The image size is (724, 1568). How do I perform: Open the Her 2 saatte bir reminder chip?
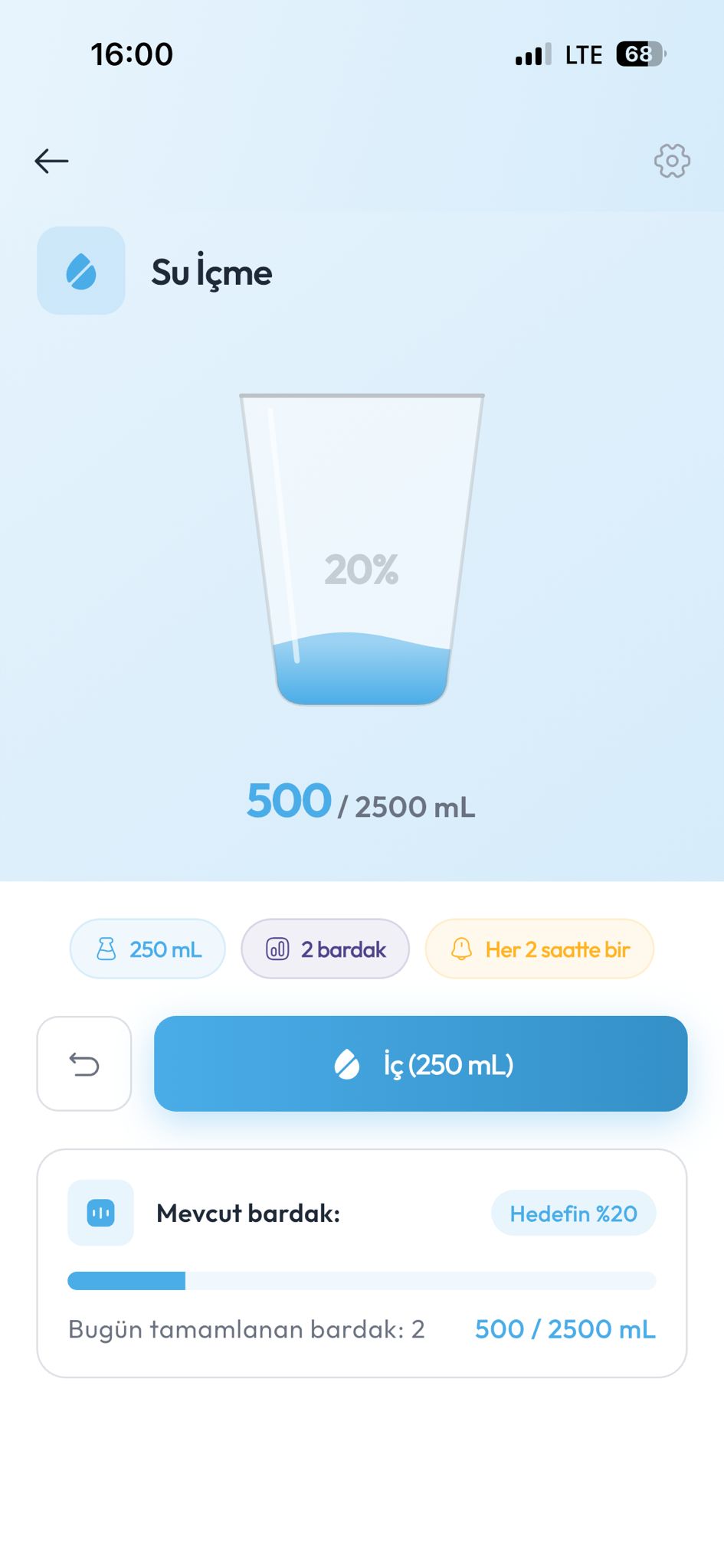tap(539, 949)
